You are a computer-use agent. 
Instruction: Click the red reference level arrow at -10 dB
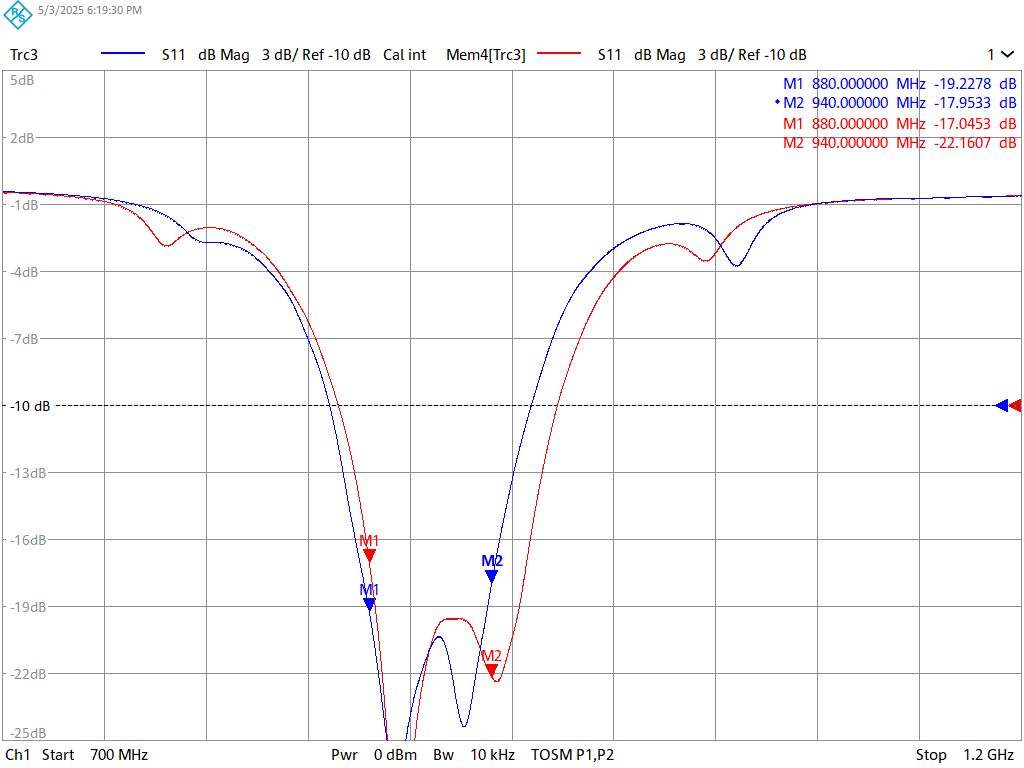tap(1016, 406)
